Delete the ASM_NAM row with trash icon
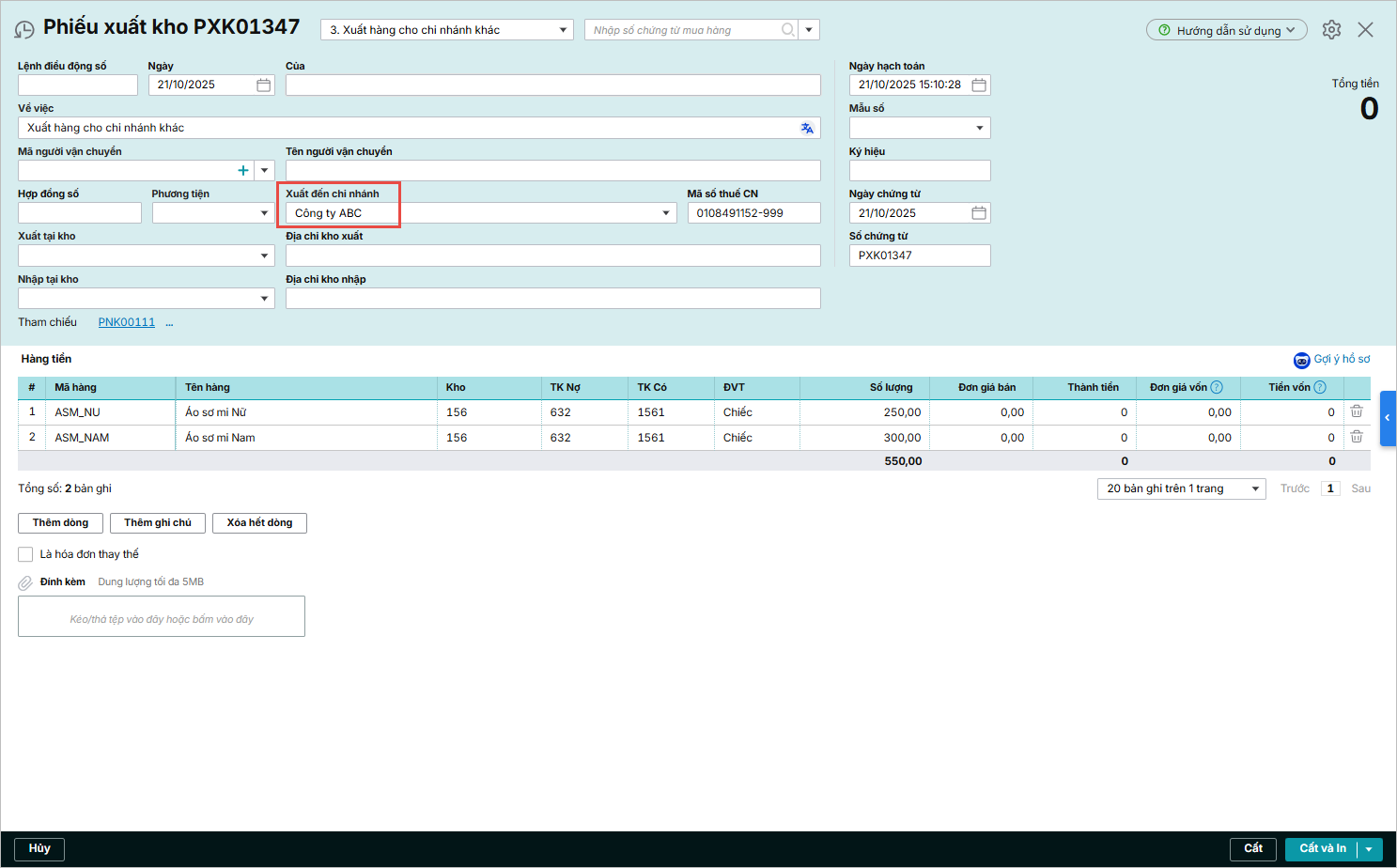 coord(1357,437)
